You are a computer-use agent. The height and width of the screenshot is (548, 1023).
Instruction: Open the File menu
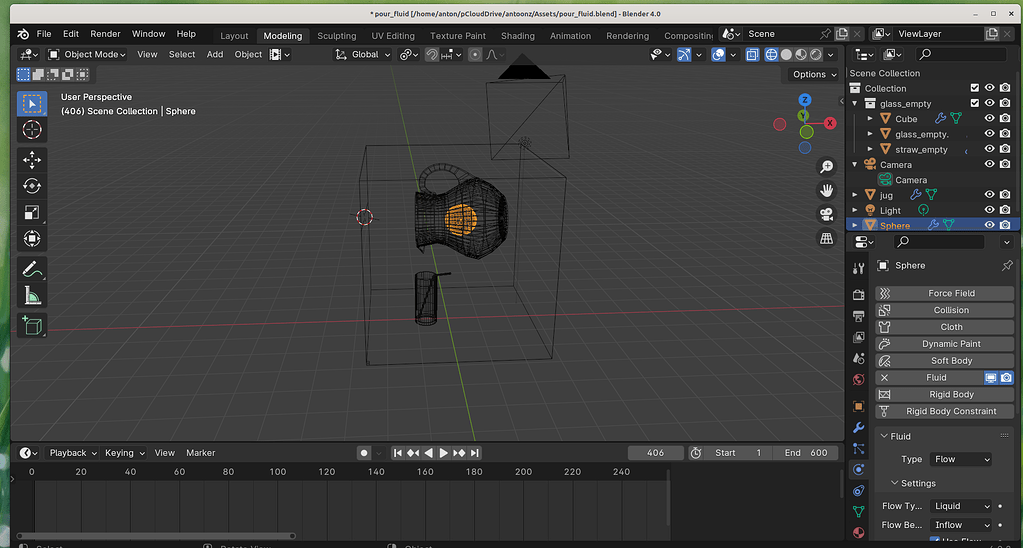44,34
